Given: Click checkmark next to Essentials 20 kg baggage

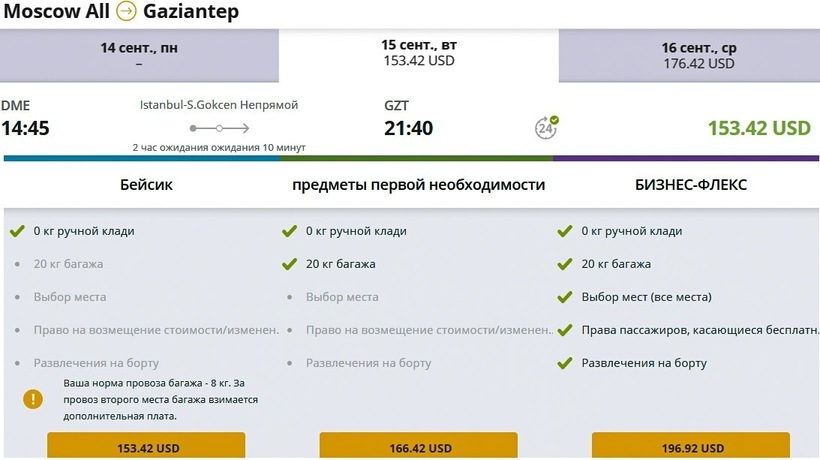Looking at the screenshot, I should (289, 264).
